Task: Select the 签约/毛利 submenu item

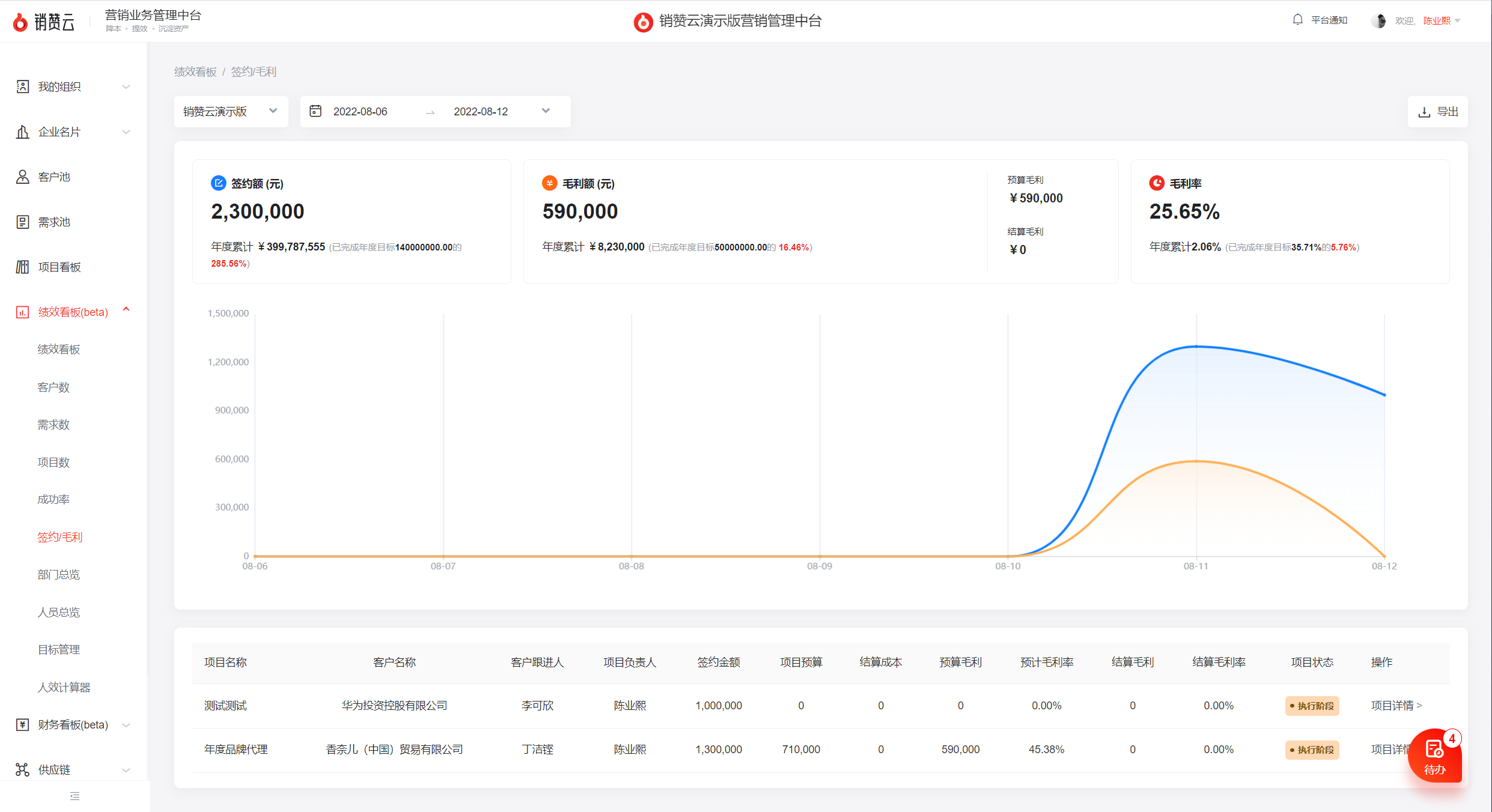Action: (59, 537)
